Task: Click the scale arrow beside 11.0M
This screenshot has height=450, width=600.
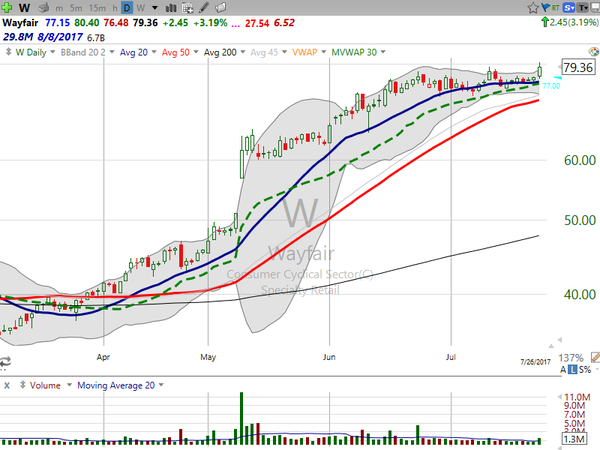Action: [560, 396]
